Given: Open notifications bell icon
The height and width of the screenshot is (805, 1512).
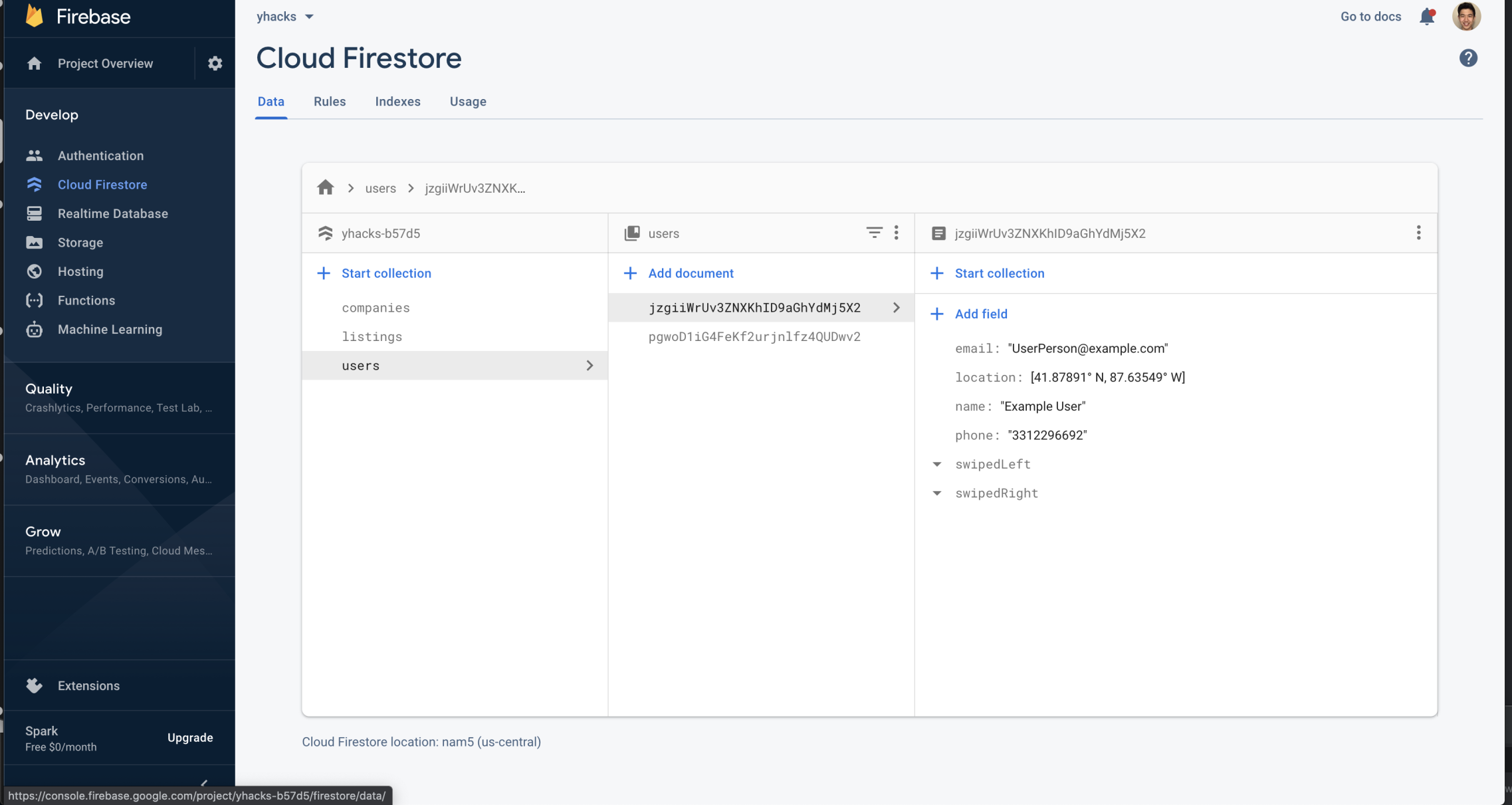Looking at the screenshot, I should point(1426,17).
